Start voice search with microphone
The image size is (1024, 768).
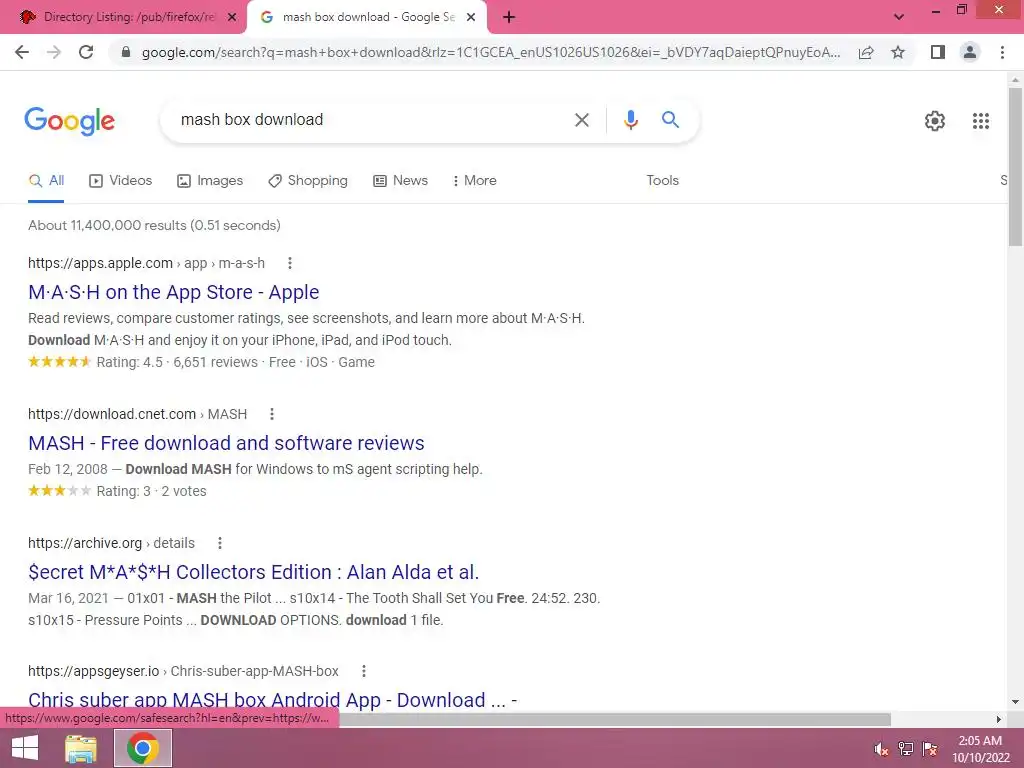pyautogui.click(x=631, y=120)
